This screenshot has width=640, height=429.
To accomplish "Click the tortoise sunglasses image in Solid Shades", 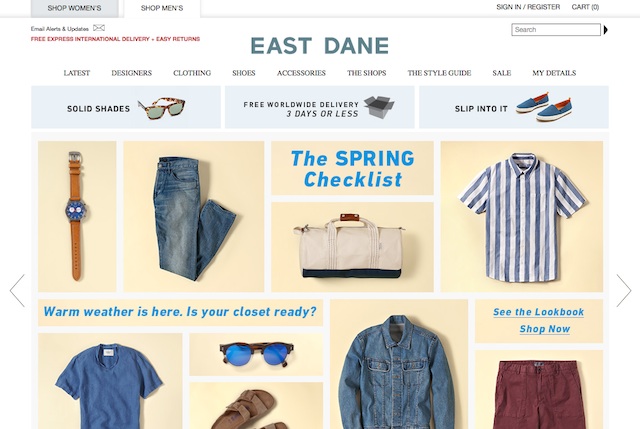I will (x=162, y=108).
